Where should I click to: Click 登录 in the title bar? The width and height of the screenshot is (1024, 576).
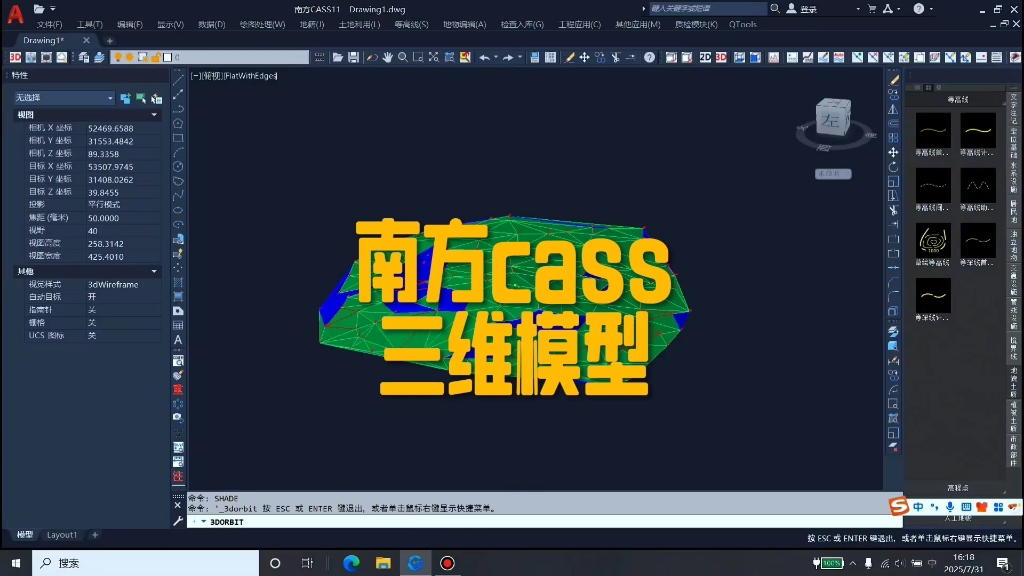pyautogui.click(x=806, y=8)
